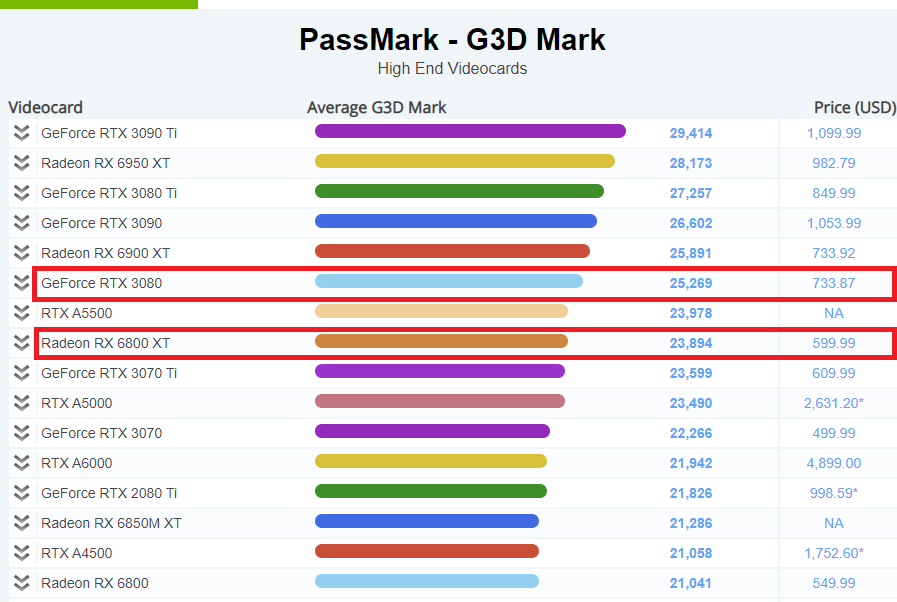897x602 pixels.
Task: Expand the Radeon RX 6950 XT row chevron
Action: 21,163
